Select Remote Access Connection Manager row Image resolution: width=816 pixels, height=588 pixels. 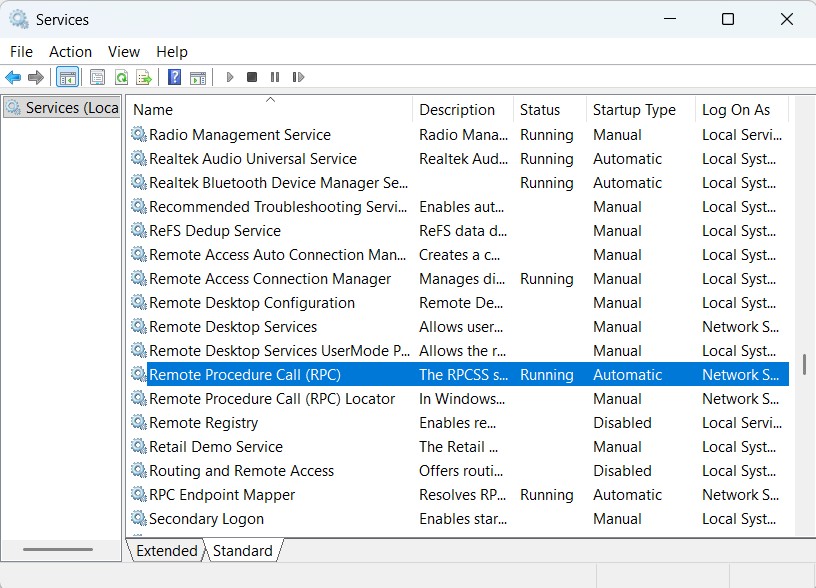(x=459, y=278)
